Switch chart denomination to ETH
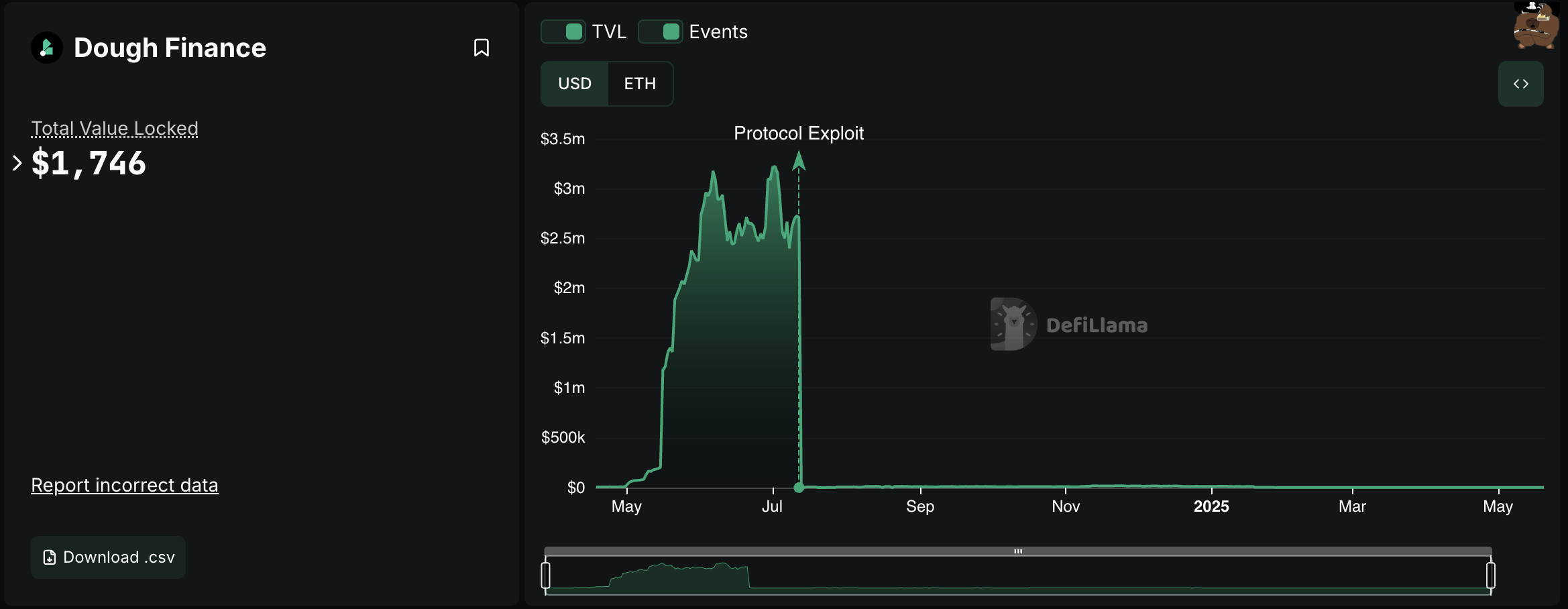Image resolution: width=1568 pixels, height=609 pixels. tap(640, 84)
